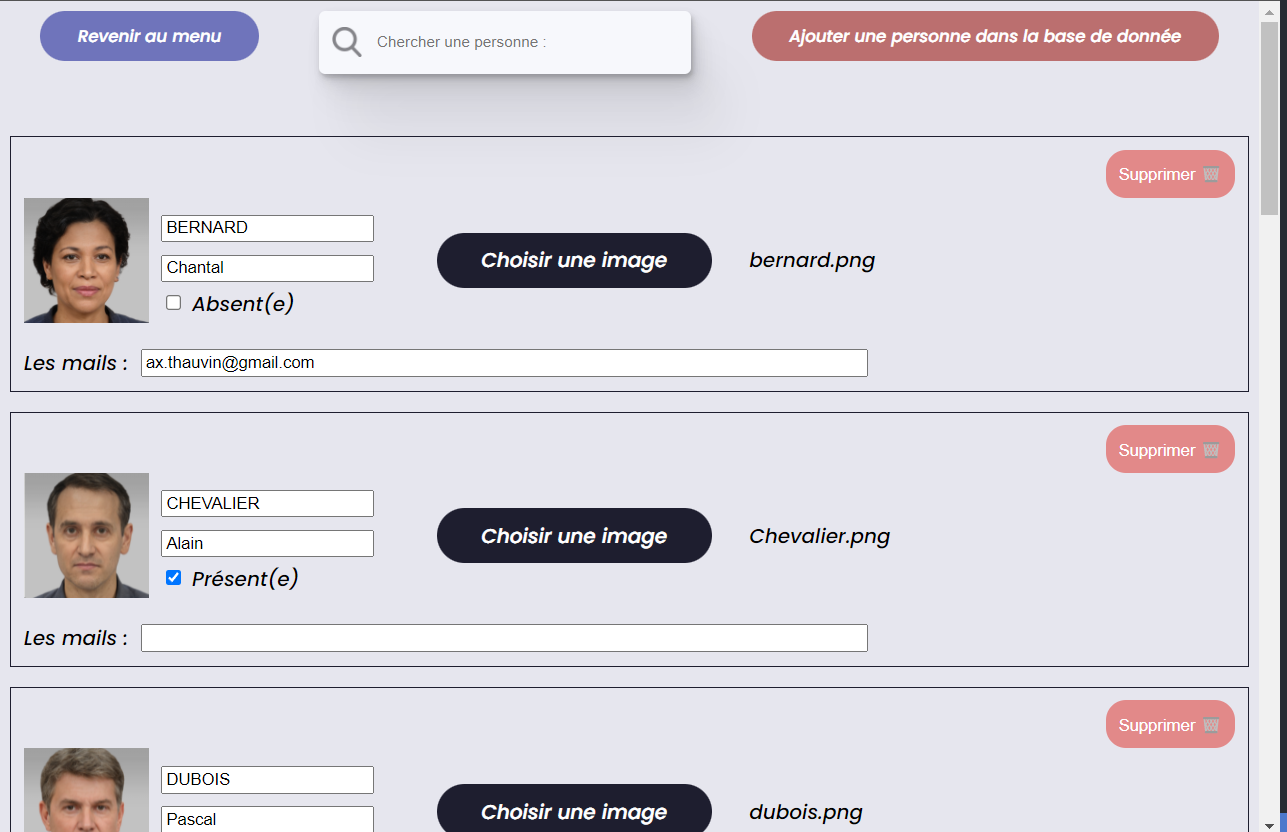Viewport: 1287px width, 832px height.
Task: Click Pascal Dubois's portrait photo
Action: (x=86, y=790)
